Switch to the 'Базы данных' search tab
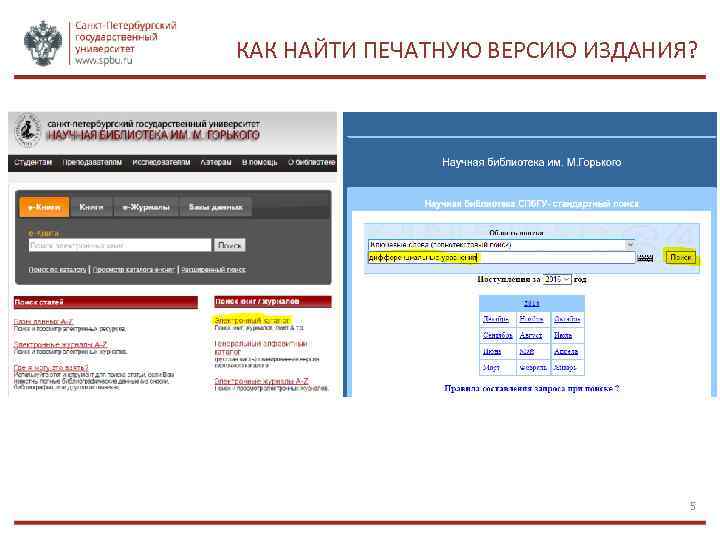 click(x=215, y=208)
